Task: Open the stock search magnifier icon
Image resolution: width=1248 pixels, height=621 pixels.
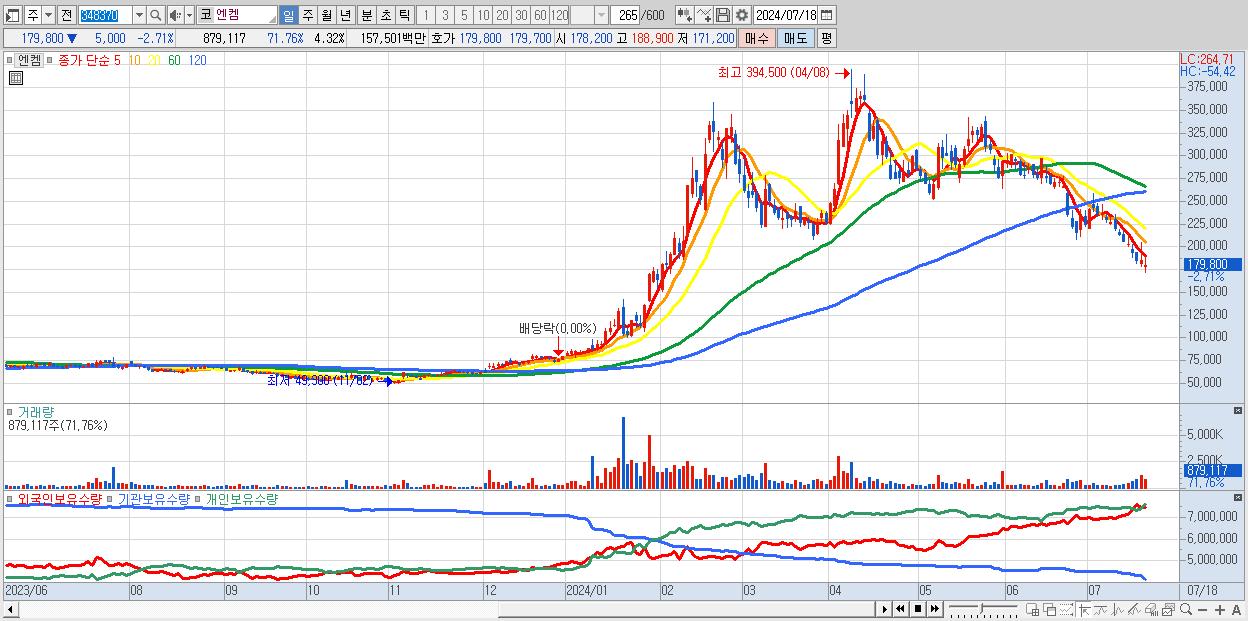Action: (156, 15)
